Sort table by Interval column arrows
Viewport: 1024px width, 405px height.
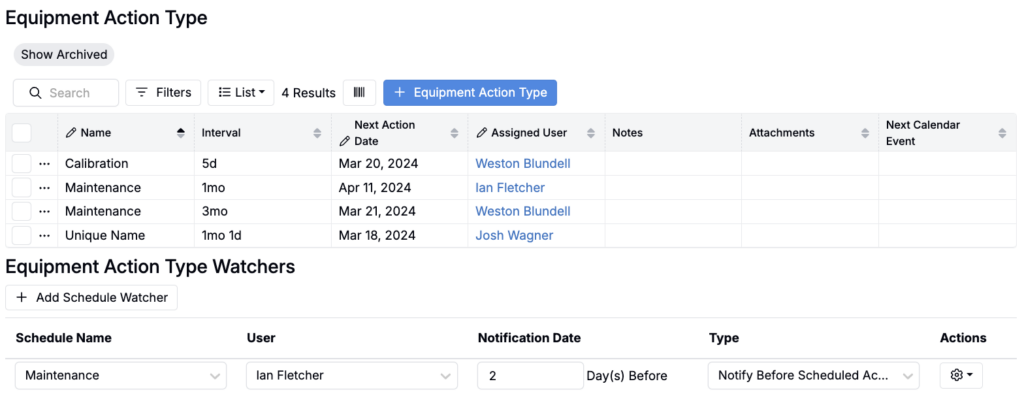click(317, 133)
